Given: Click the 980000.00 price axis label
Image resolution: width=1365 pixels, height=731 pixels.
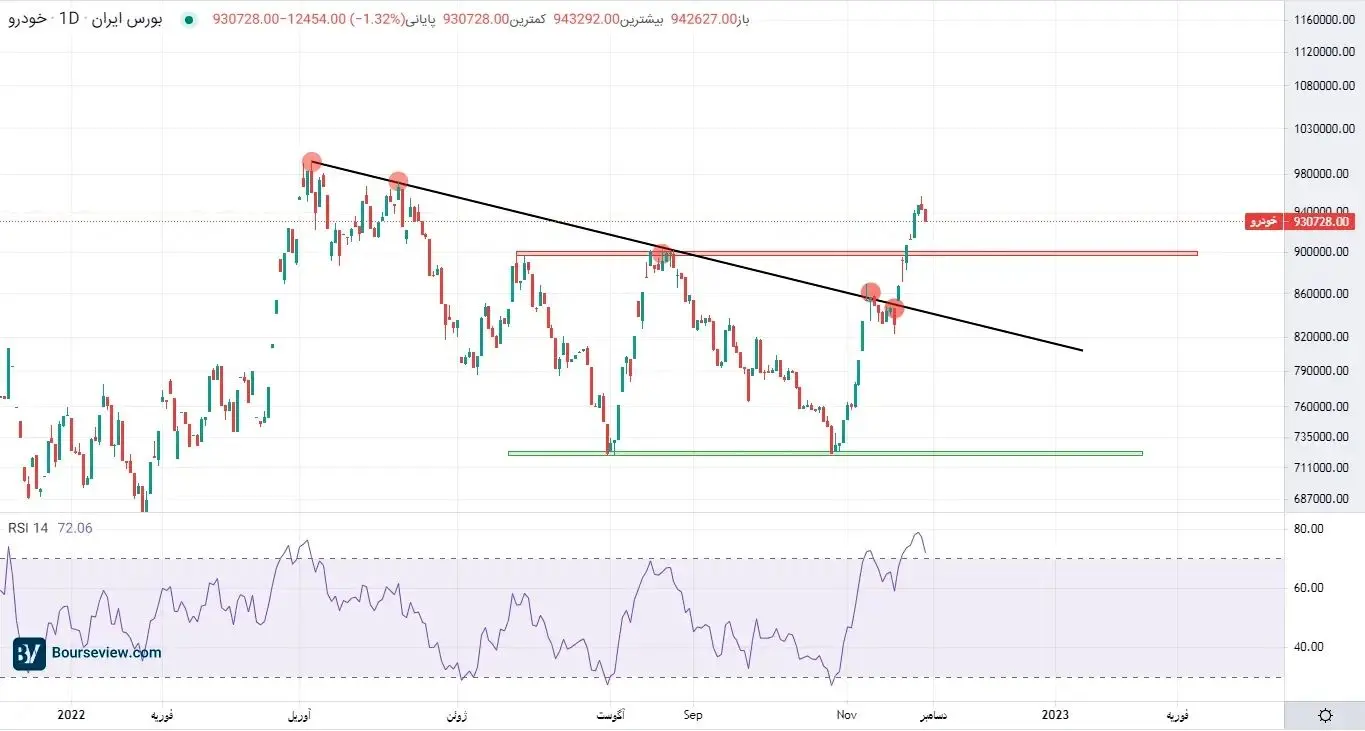Looking at the screenshot, I should (x=1322, y=173).
